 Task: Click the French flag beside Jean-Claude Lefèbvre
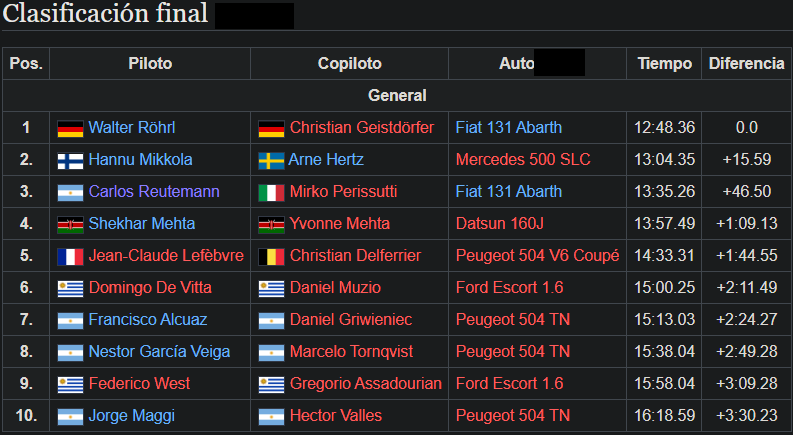70,256
